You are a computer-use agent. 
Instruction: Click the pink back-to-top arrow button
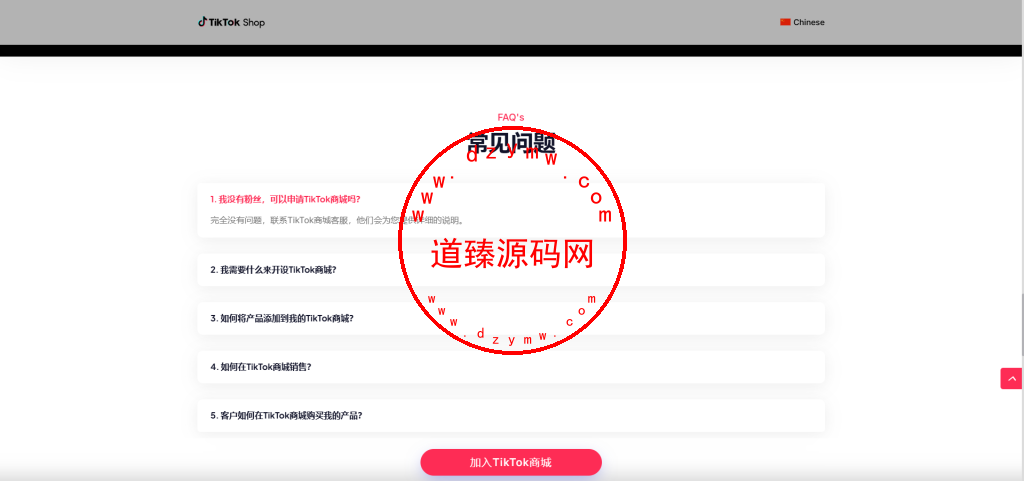[x=1011, y=379]
